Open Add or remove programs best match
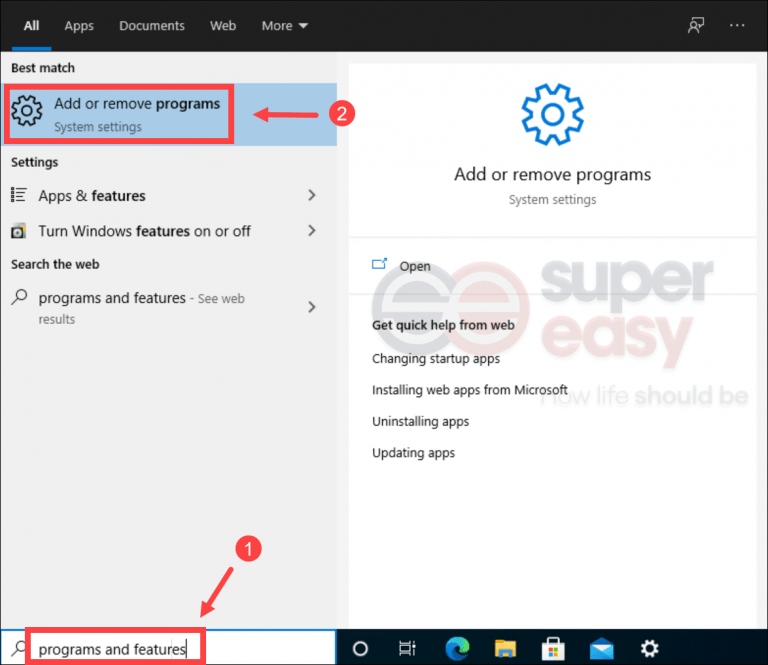The width and height of the screenshot is (768, 665). pyautogui.click(x=169, y=115)
